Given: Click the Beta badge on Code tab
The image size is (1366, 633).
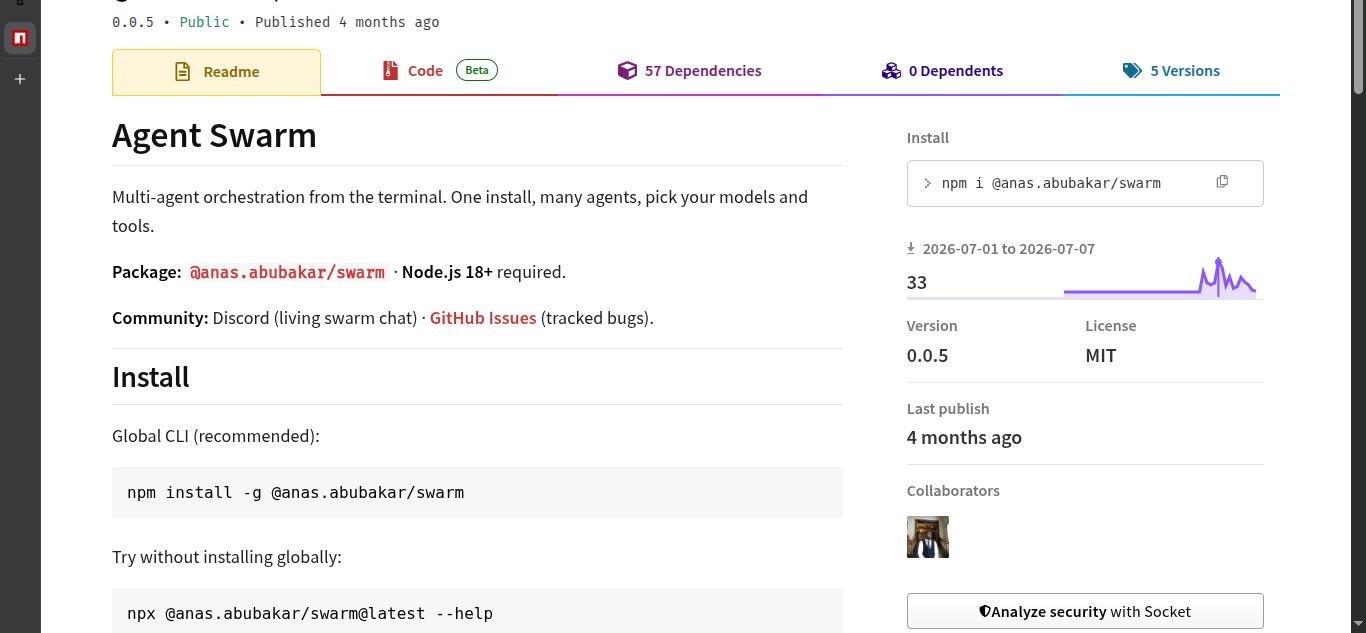Looking at the screenshot, I should point(477,70).
